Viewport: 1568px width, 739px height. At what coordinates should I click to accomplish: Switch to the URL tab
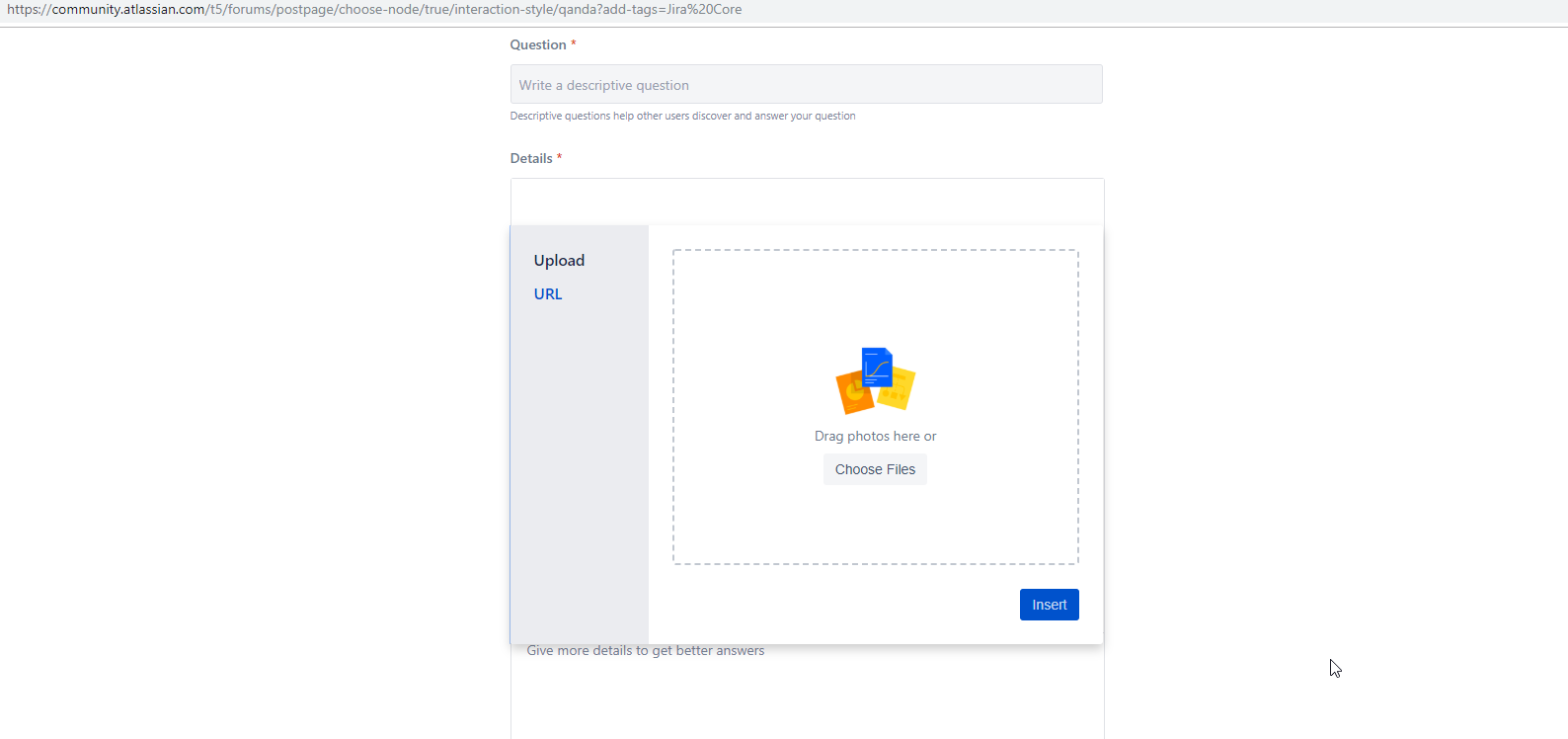coord(548,293)
